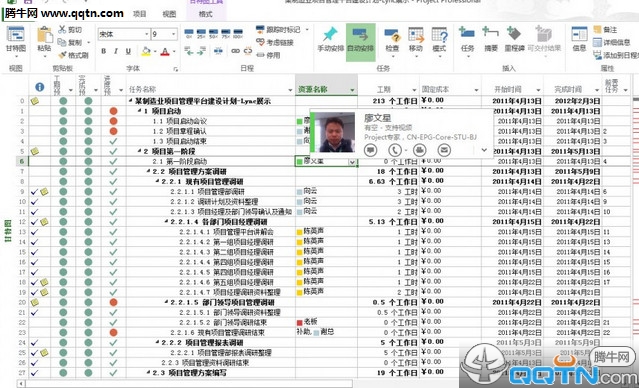The image size is (639, 388).
Task: Click the Inactivate (停用) command
Action: (x=268, y=55)
